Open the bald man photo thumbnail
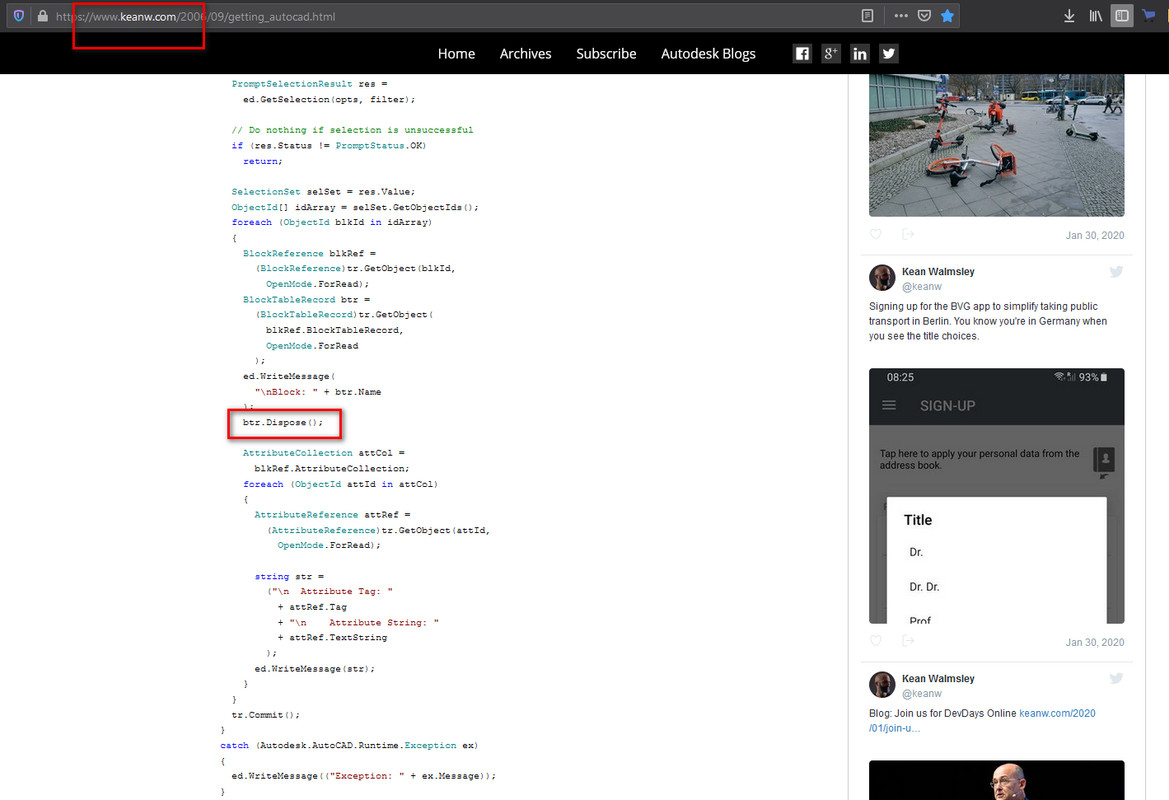The height and width of the screenshot is (800, 1169). point(996,780)
